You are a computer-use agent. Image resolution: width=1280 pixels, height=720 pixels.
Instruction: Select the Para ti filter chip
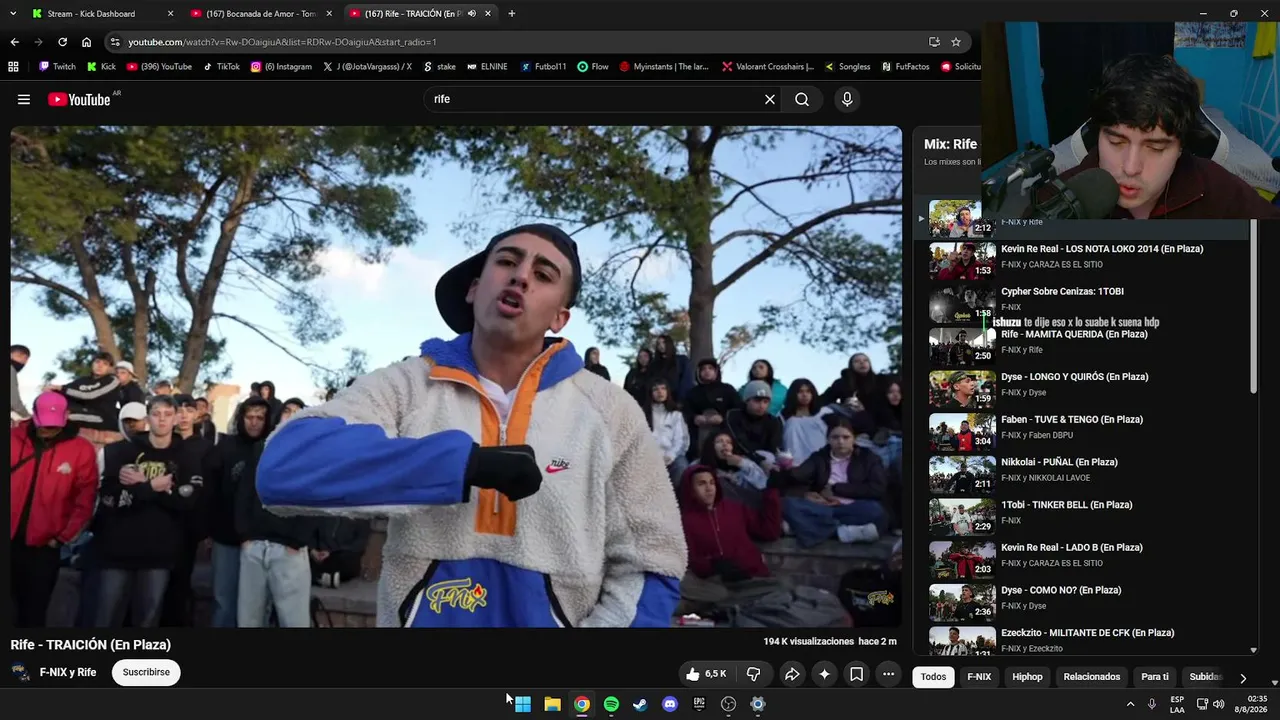pyautogui.click(x=1155, y=677)
